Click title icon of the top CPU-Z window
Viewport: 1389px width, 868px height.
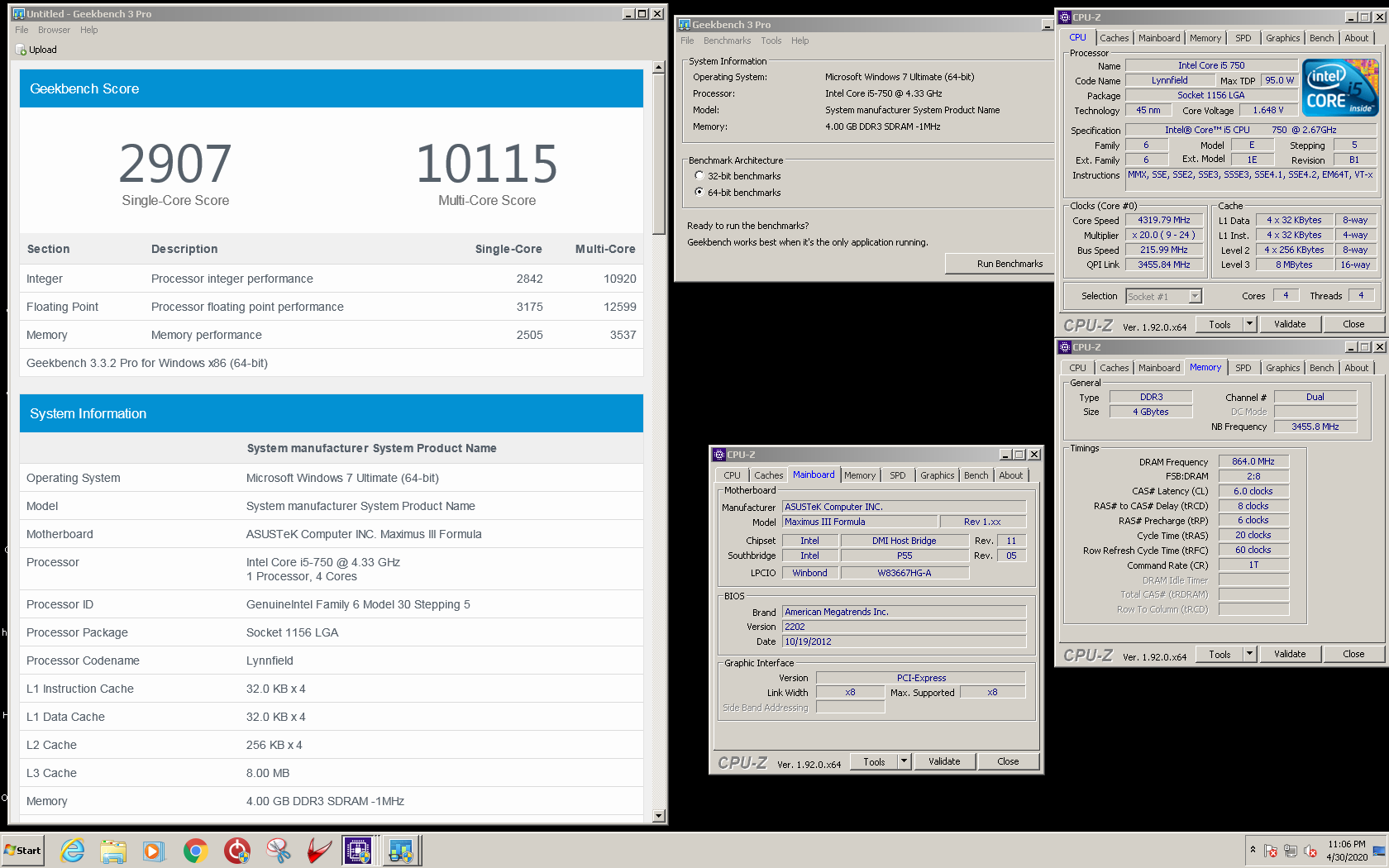pyautogui.click(x=1065, y=17)
